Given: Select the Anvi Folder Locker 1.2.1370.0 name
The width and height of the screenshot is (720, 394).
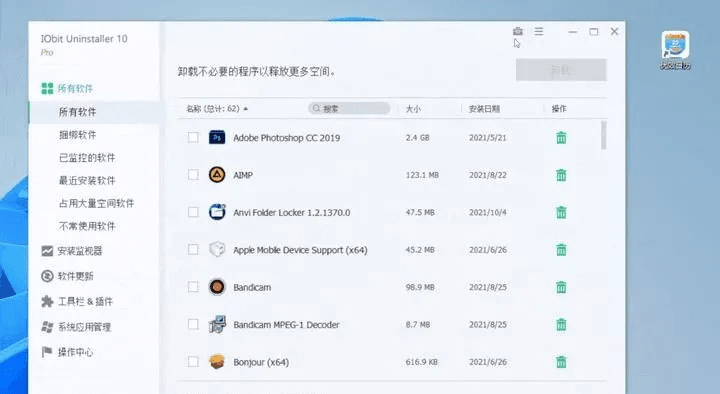Looking at the screenshot, I should tap(292, 213).
